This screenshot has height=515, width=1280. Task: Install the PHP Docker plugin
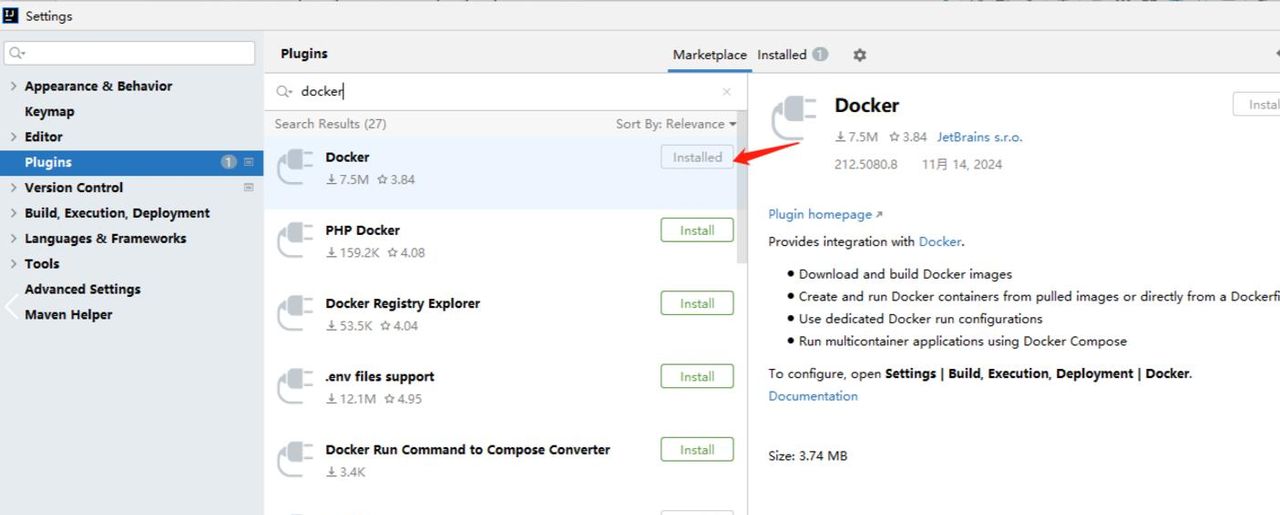[697, 230]
